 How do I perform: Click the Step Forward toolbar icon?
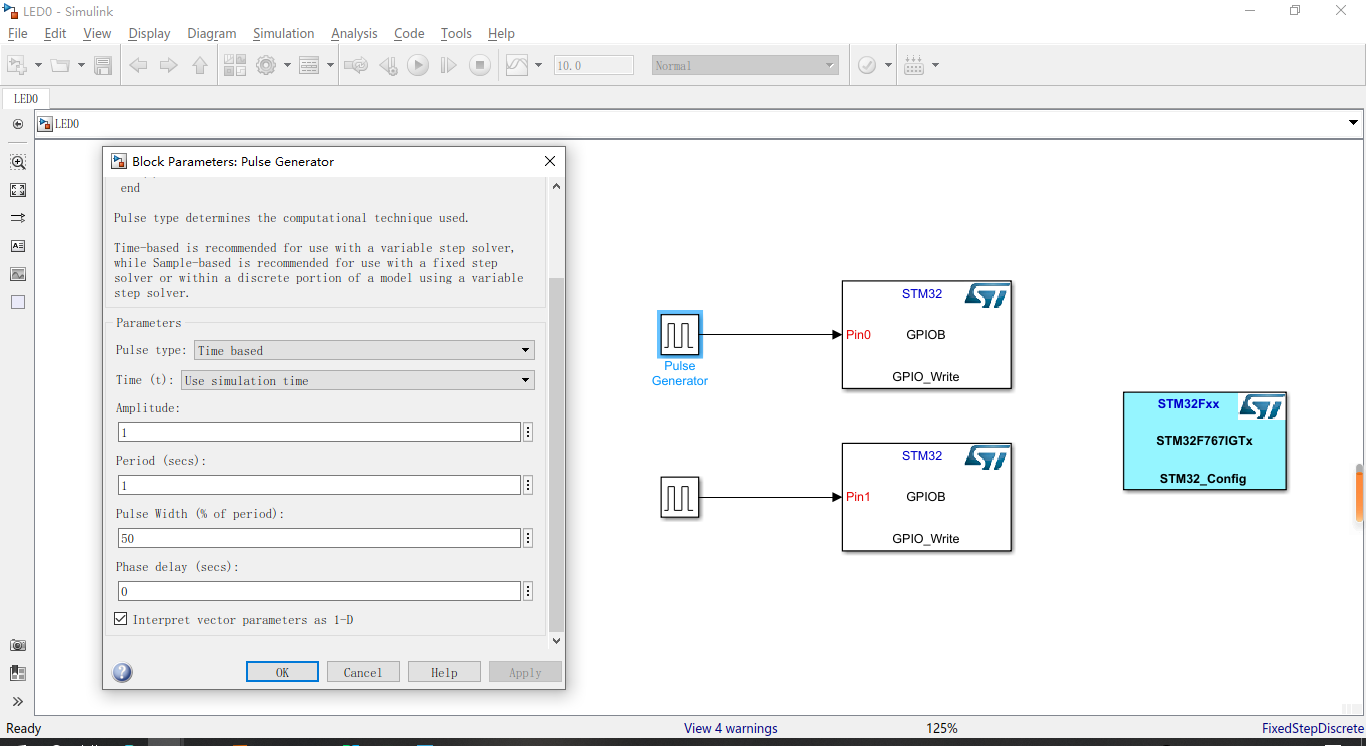tap(449, 65)
